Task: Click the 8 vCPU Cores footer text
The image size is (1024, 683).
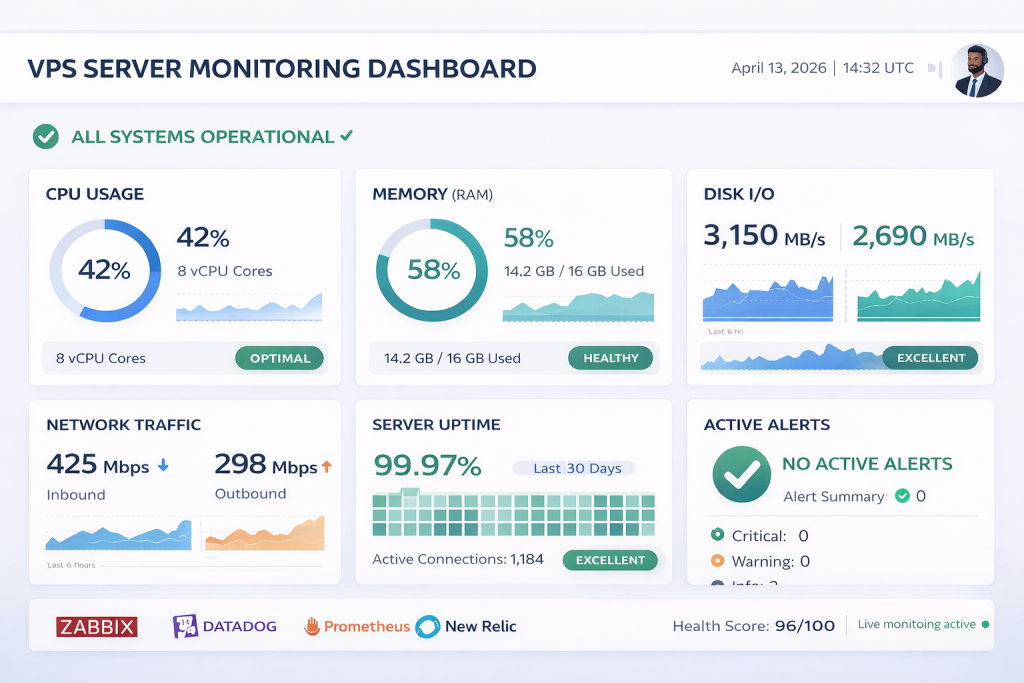Action: point(101,358)
